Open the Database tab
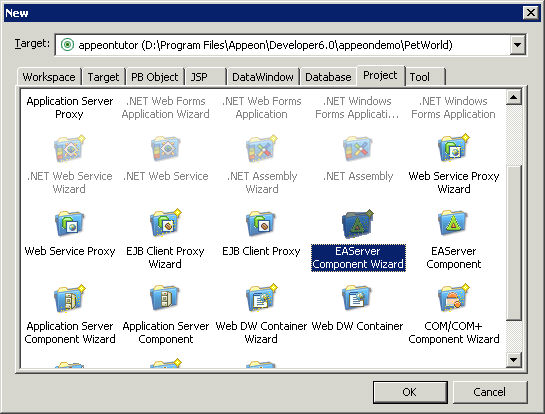Image resolution: width=545 pixels, height=414 pixels. [x=328, y=77]
